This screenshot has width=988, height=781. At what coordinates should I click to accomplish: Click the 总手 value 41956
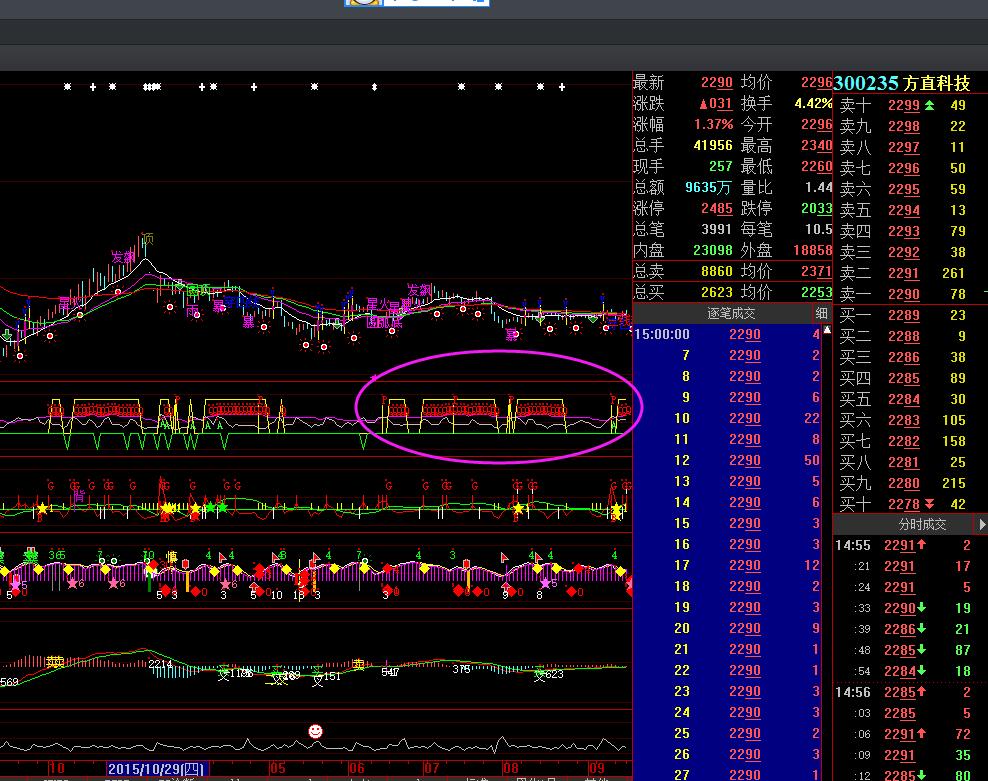713,145
